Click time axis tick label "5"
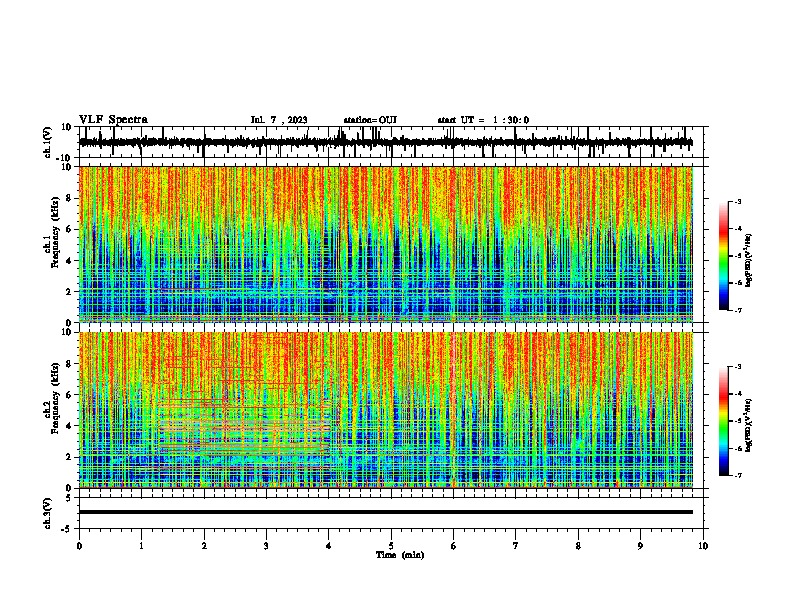Image resolution: width=792 pixels, height=612 pixels. point(391,546)
